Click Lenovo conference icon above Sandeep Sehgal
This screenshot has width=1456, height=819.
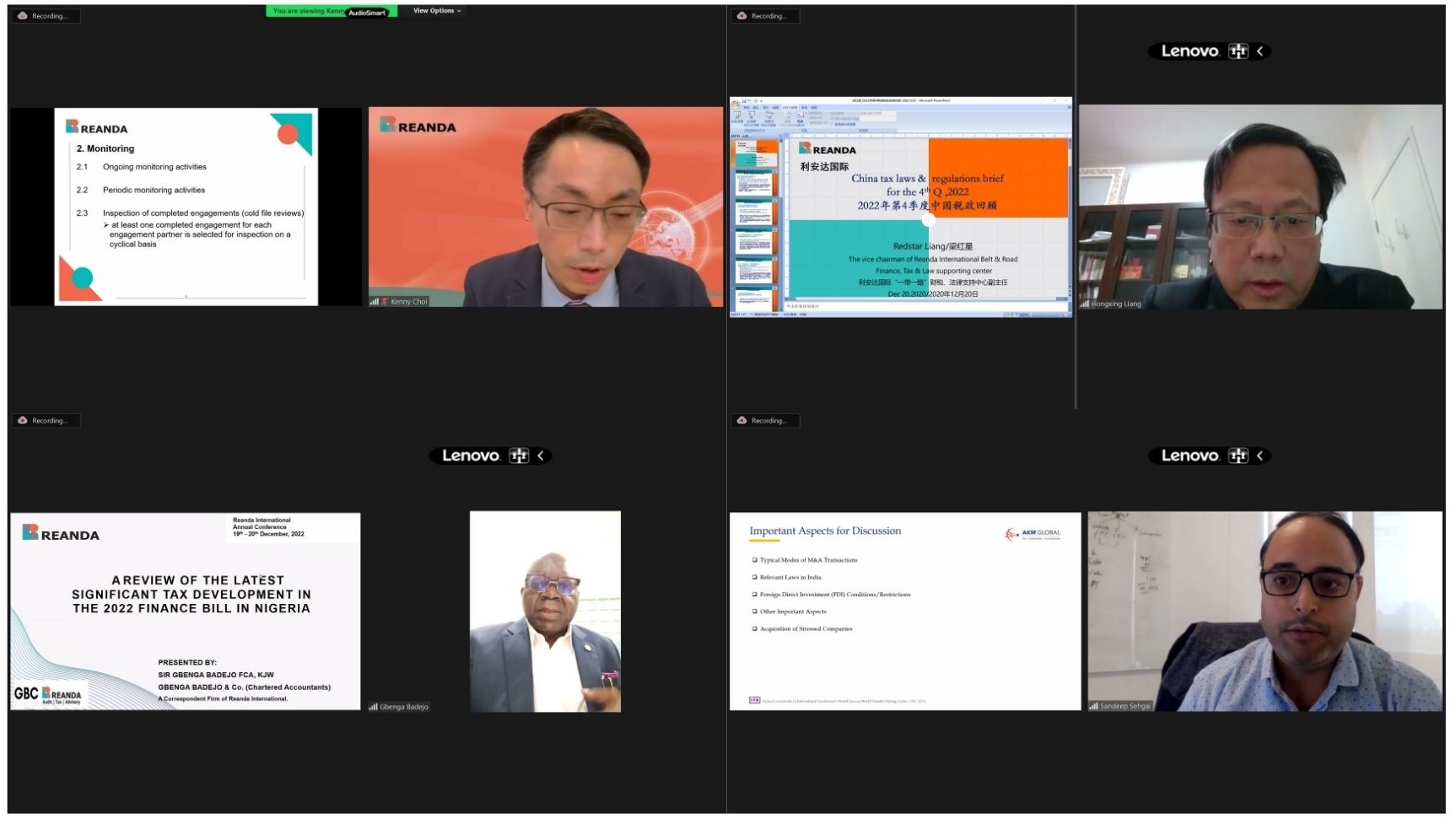click(1238, 456)
